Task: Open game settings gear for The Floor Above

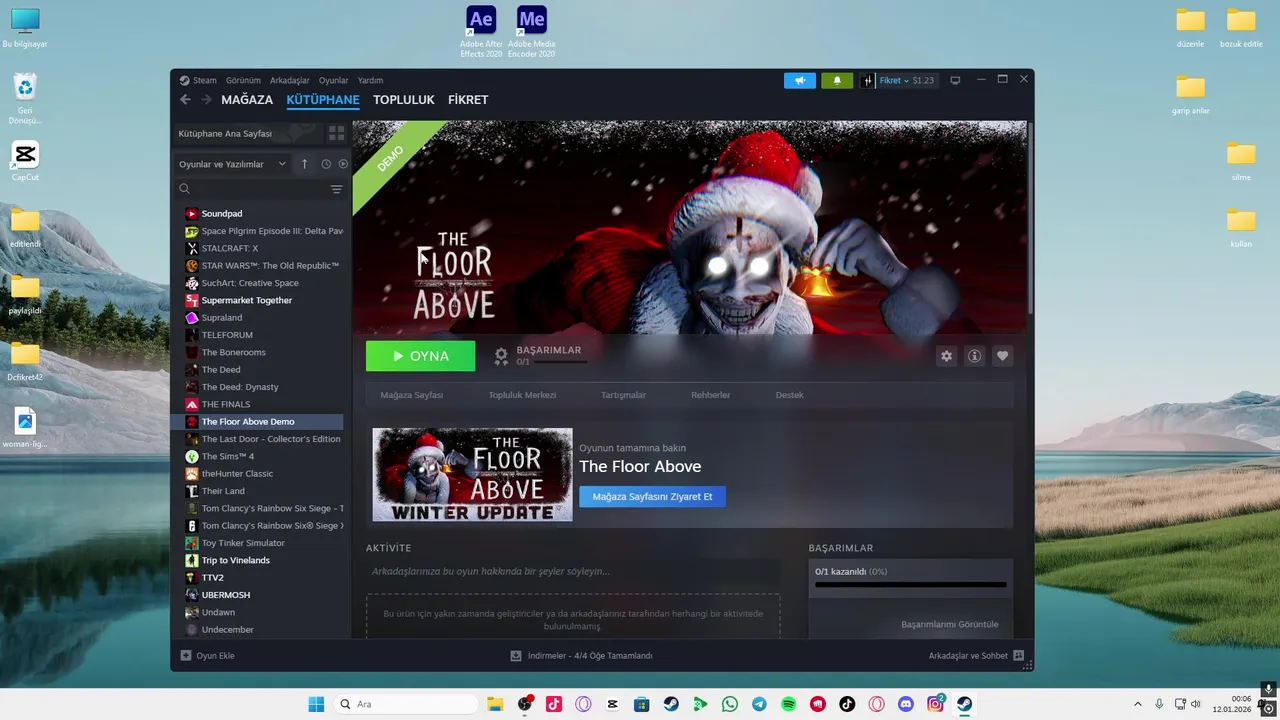Action: tap(946, 356)
